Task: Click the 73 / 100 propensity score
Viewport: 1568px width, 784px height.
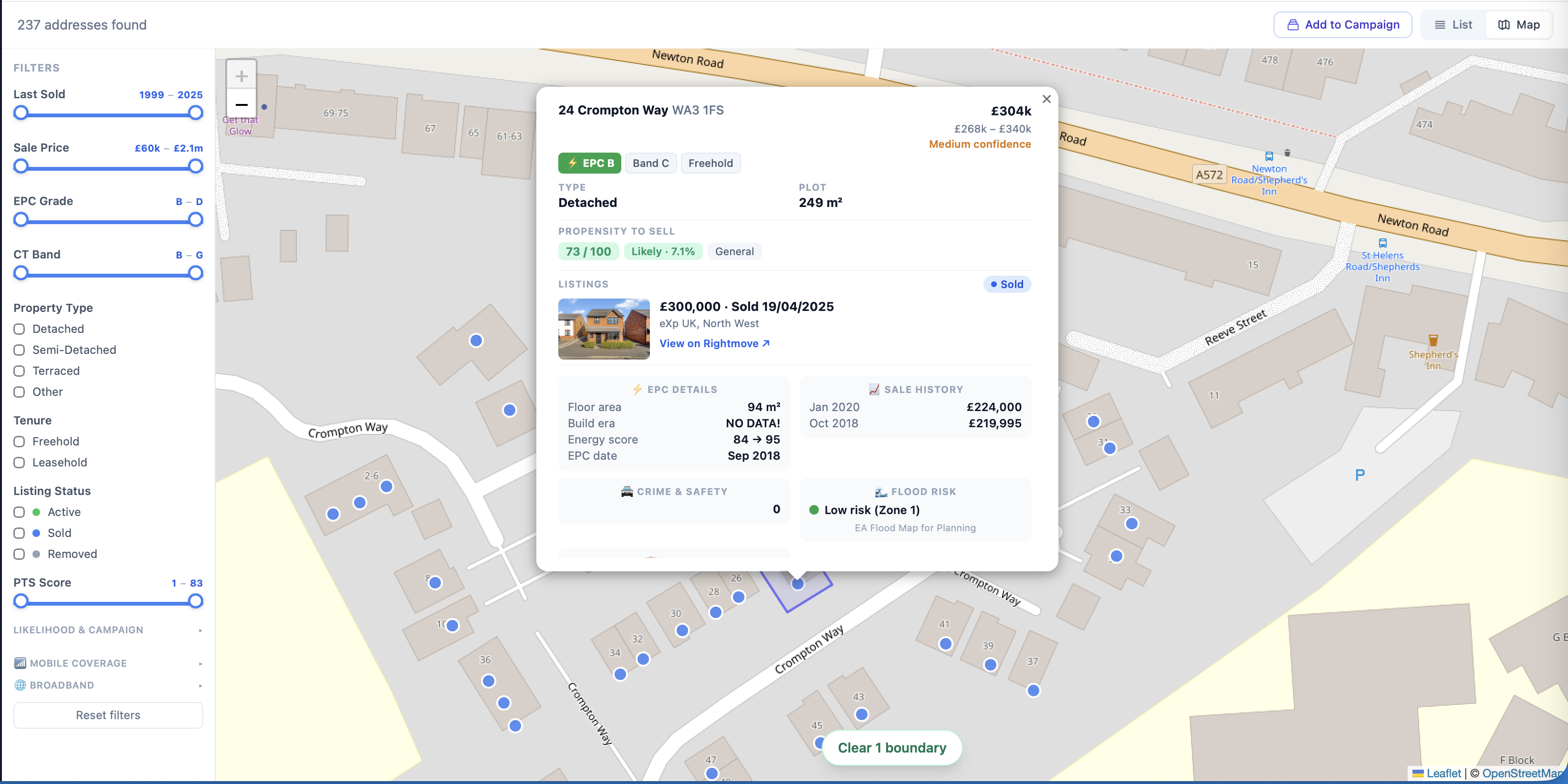Action: point(588,252)
